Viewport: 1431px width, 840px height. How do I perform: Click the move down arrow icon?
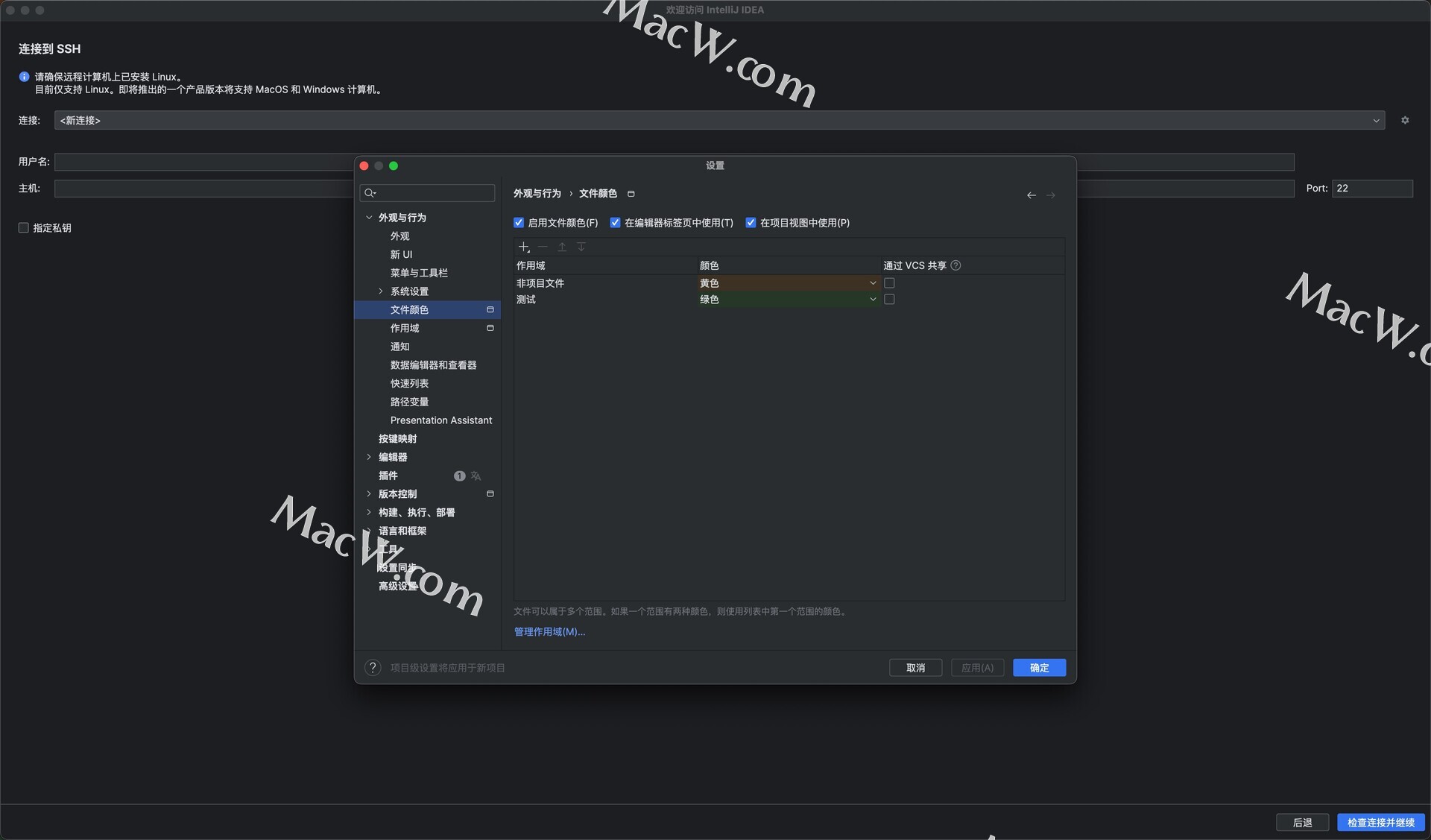click(581, 247)
